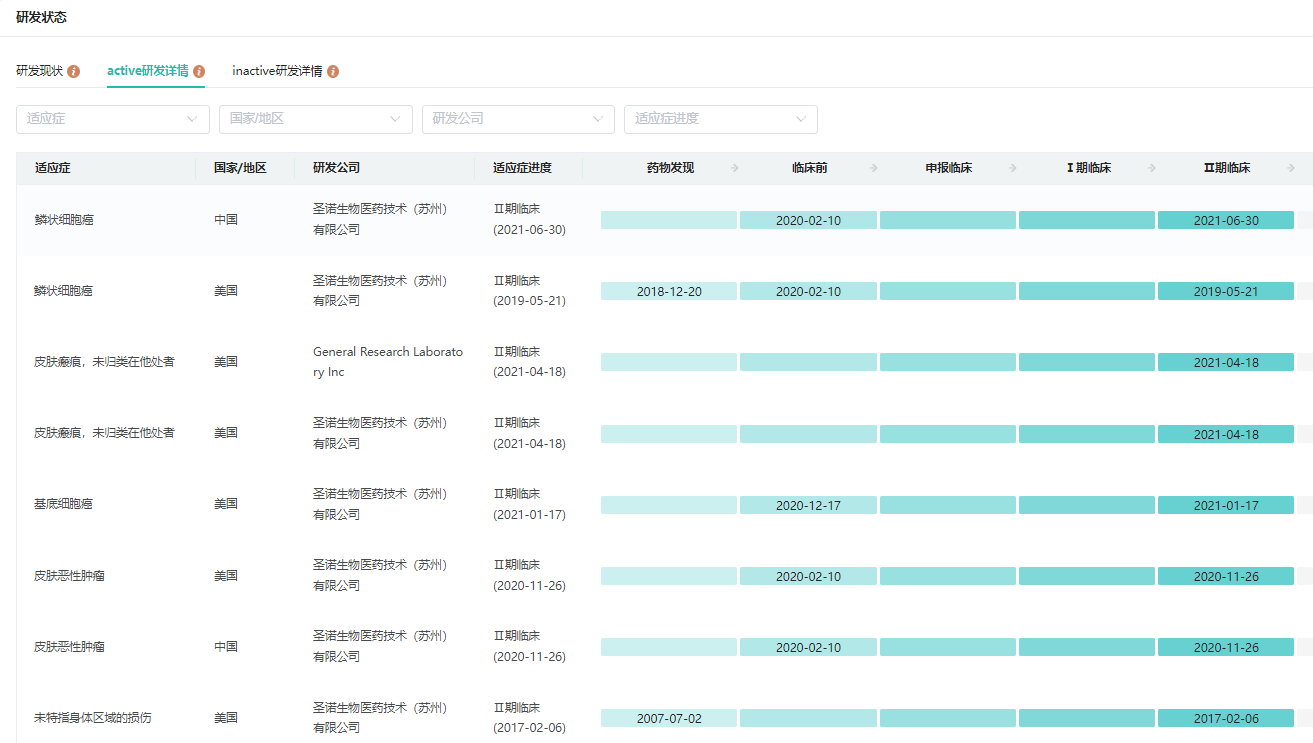
Task: Click the 2007-07-02 progress bar segment
Action: point(668,719)
